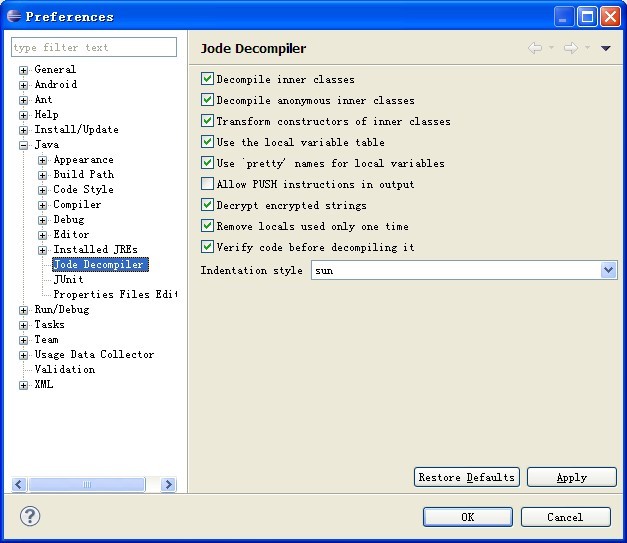
Task: Select Properties Files Editor tree item
Action: (x=115, y=294)
